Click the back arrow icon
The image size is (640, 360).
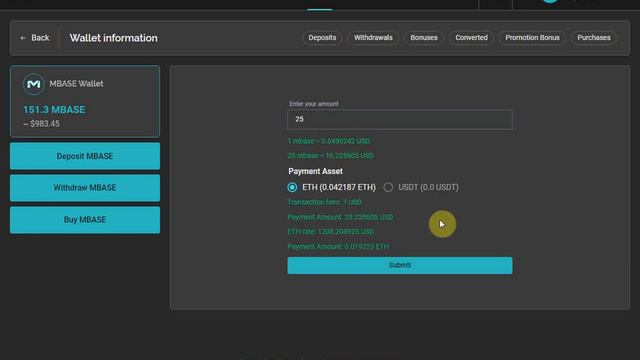(x=23, y=38)
